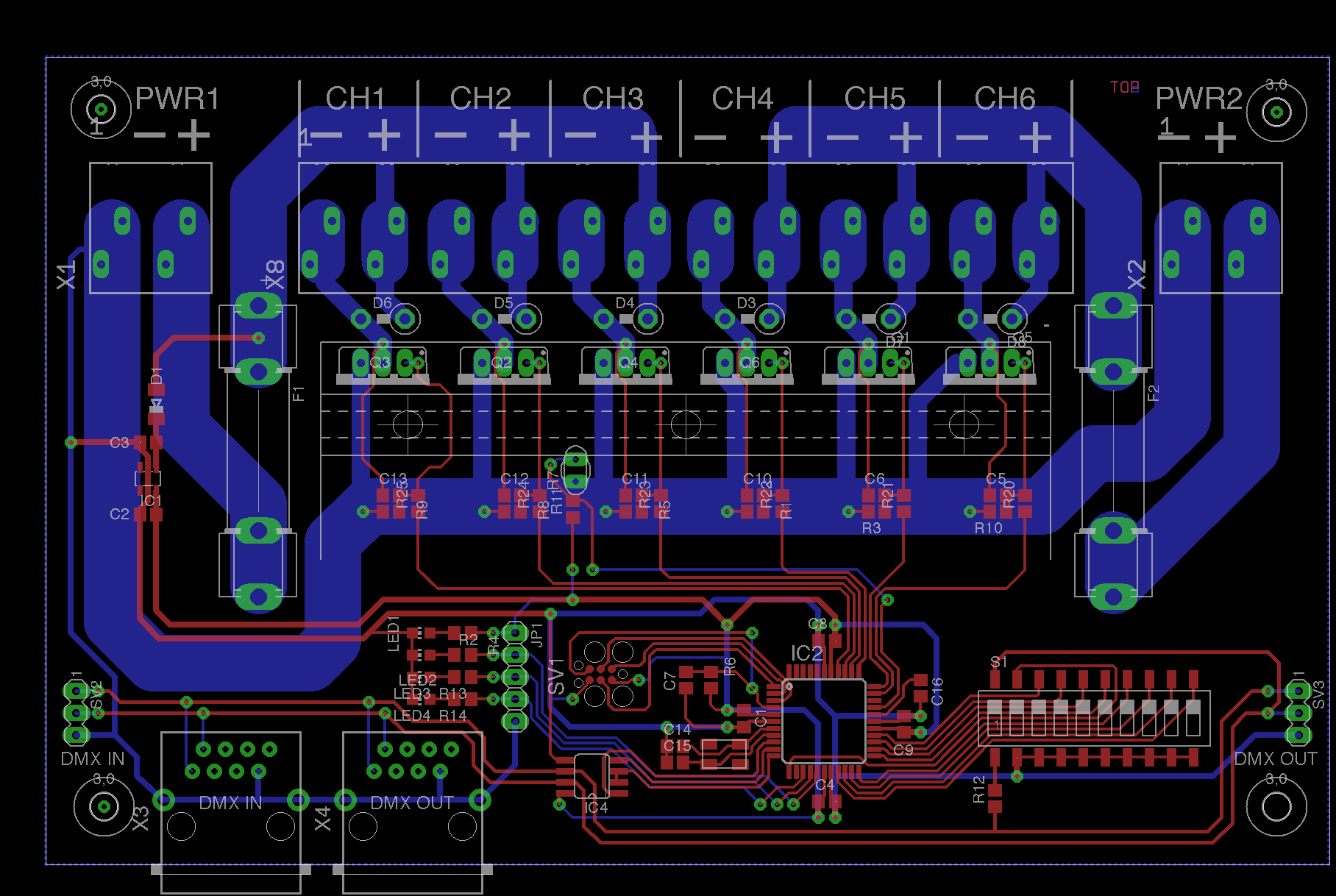Click the red tOP layer marker text
The image size is (1336, 896).
click(x=1124, y=88)
